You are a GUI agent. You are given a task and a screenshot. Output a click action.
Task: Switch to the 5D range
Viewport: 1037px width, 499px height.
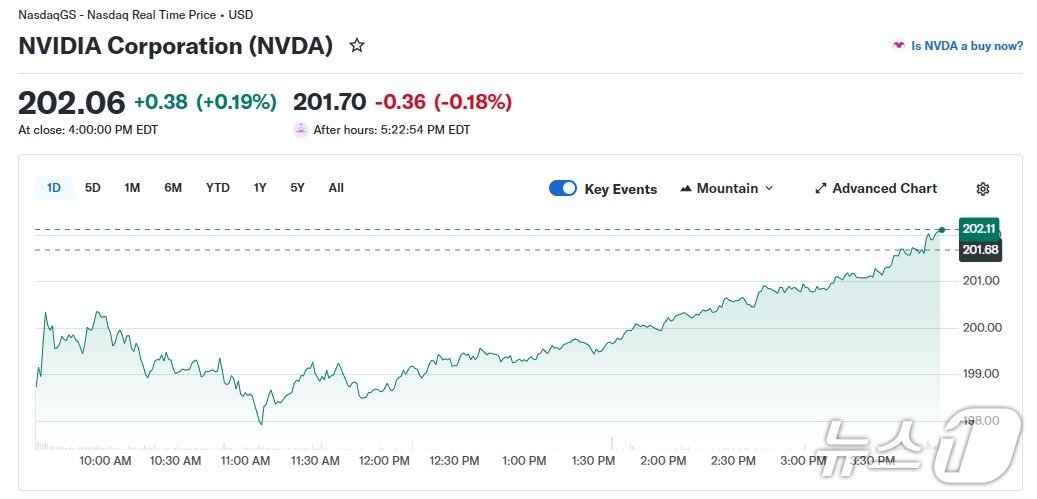point(93,188)
